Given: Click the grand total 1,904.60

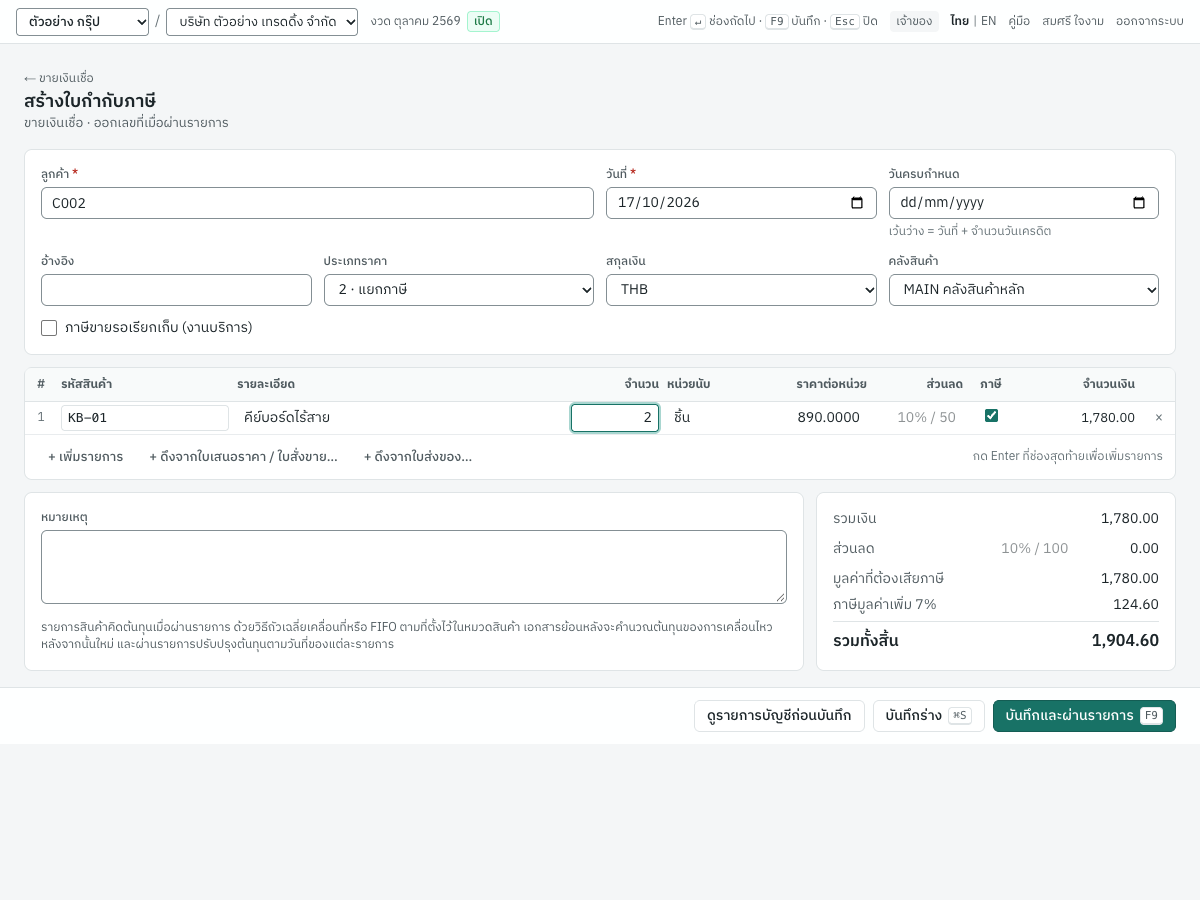Looking at the screenshot, I should click(1125, 641).
